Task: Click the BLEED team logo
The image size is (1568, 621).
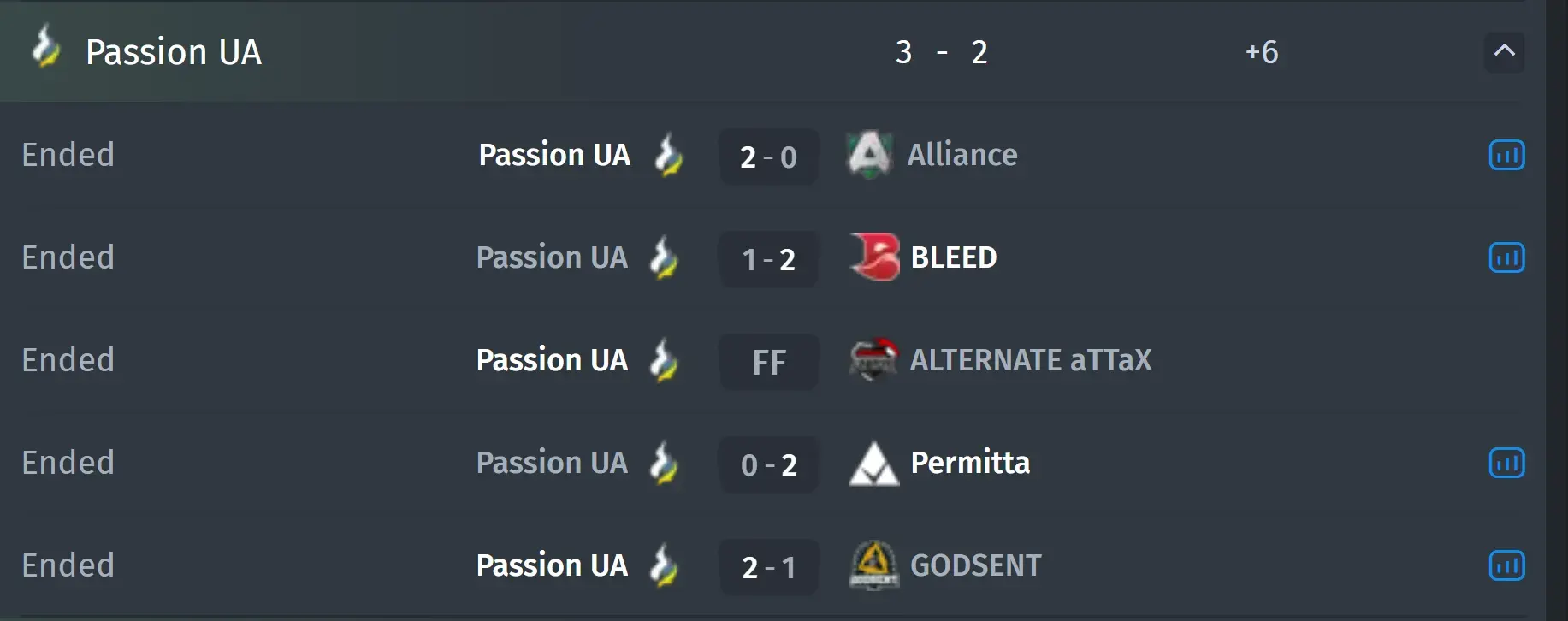Action: 873,257
